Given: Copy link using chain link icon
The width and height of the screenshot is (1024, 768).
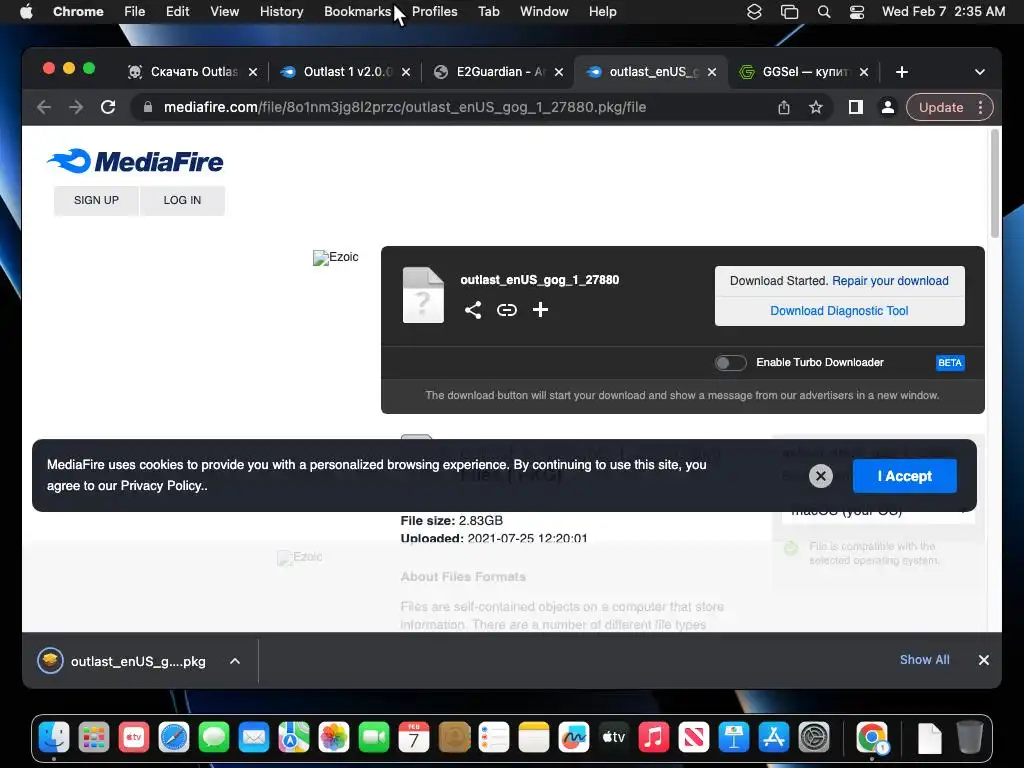Looking at the screenshot, I should pos(507,310).
